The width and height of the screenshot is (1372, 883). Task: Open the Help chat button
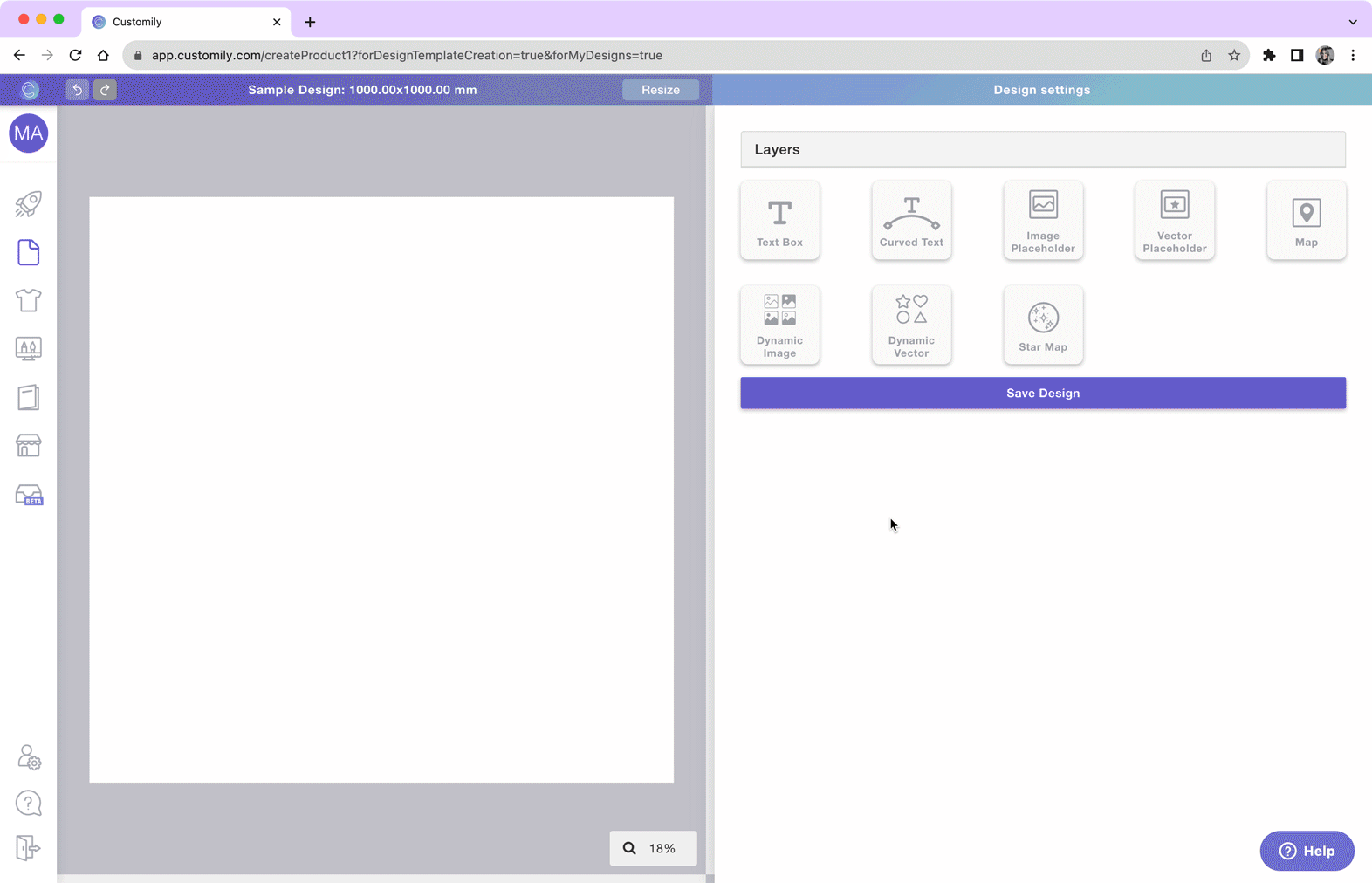click(1307, 851)
